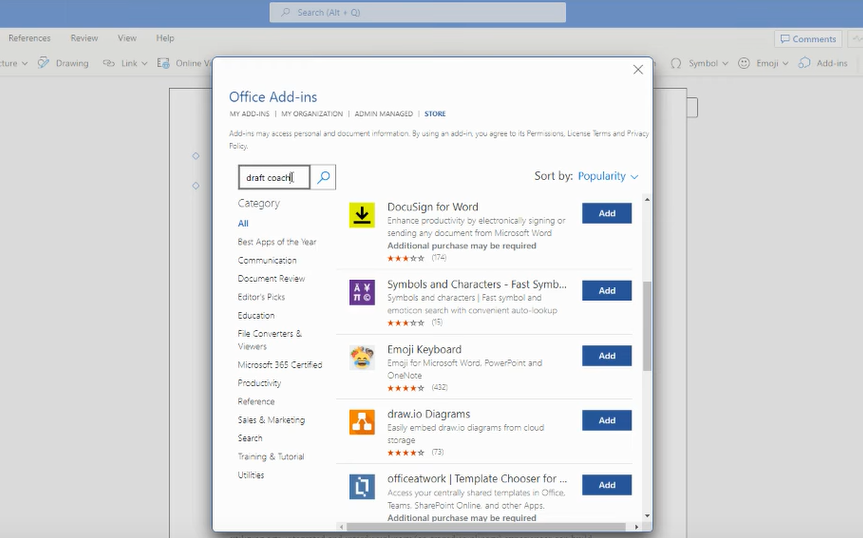This screenshot has width=863, height=538.
Task: Select the Editor's Picks category
Action: (261, 297)
